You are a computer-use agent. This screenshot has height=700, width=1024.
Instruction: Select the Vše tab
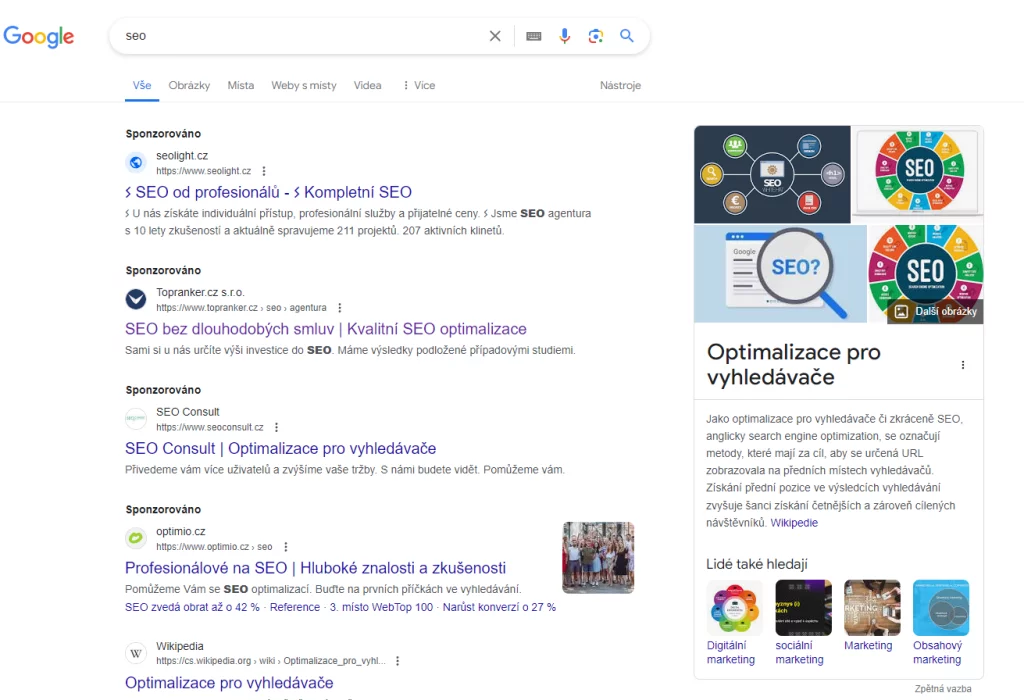[142, 86]
